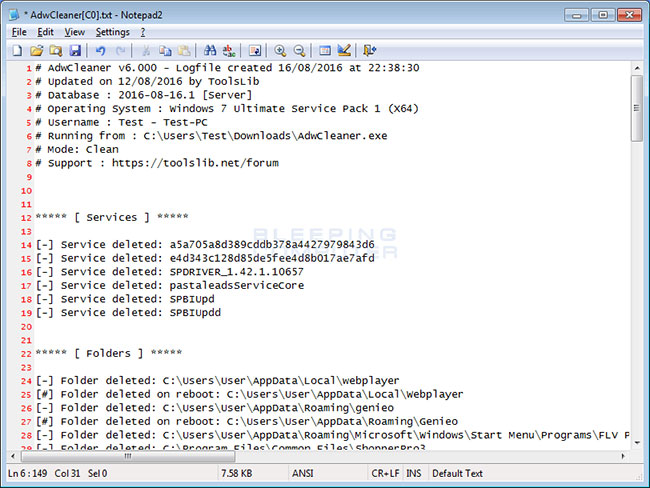Image resolution: width=650 pixels, height=488 pixels.
Task: Undo the last edit
Action: point(100,51)
